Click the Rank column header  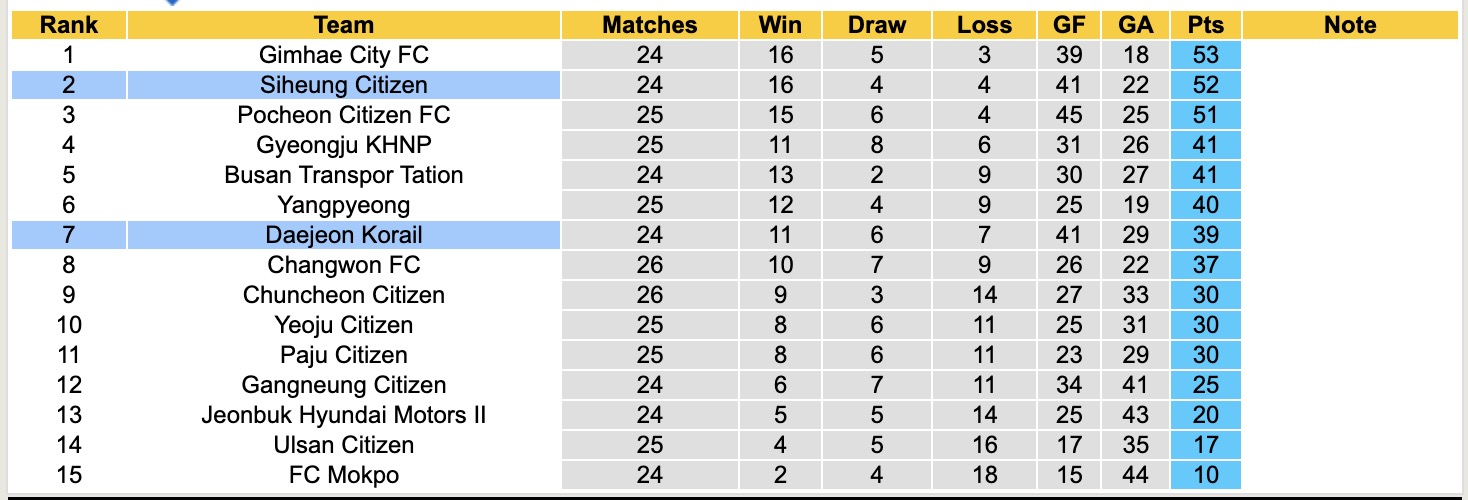click(69, 25)
